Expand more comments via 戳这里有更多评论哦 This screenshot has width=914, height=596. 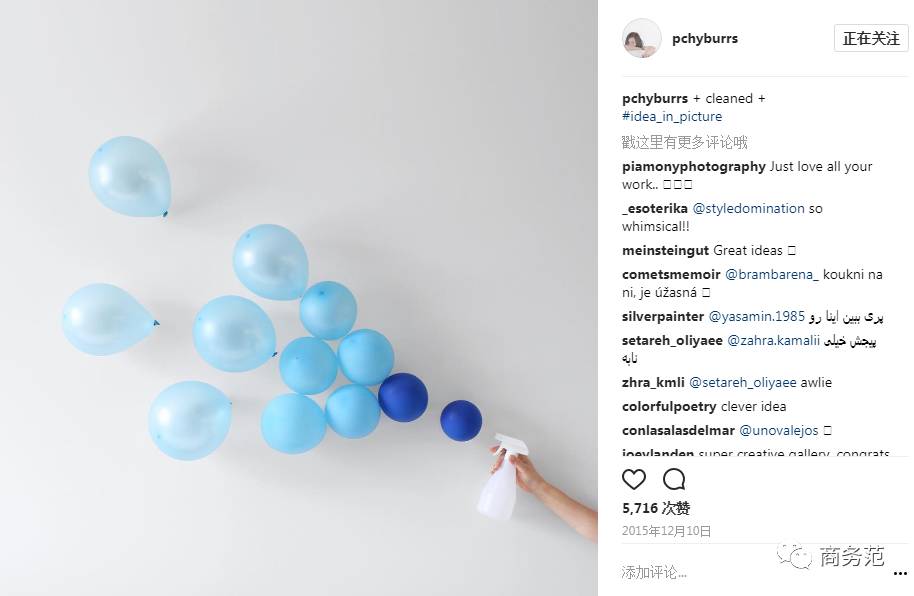[684, 142]
